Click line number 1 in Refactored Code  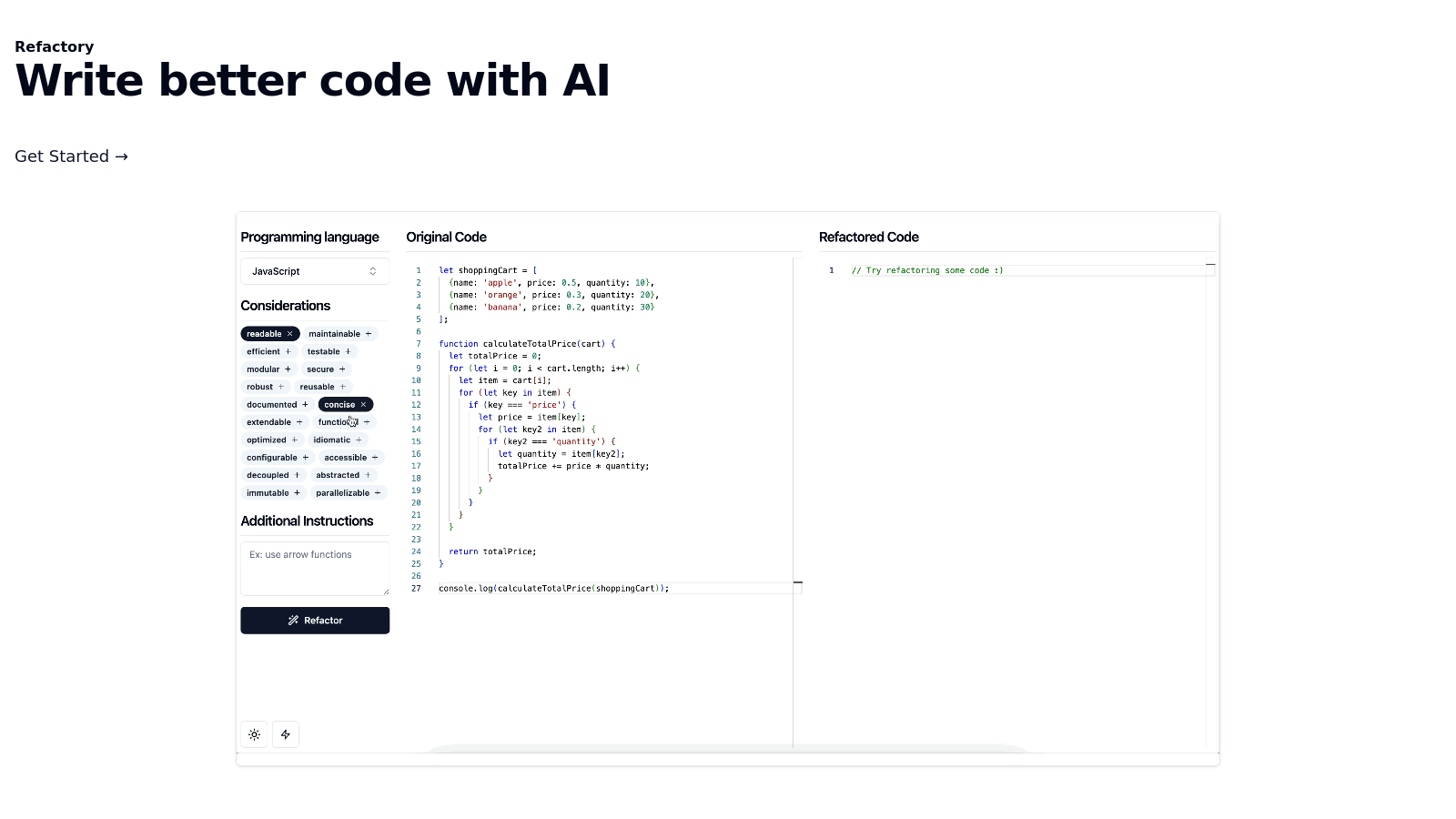pyautogui.click(x=831, y=270)
